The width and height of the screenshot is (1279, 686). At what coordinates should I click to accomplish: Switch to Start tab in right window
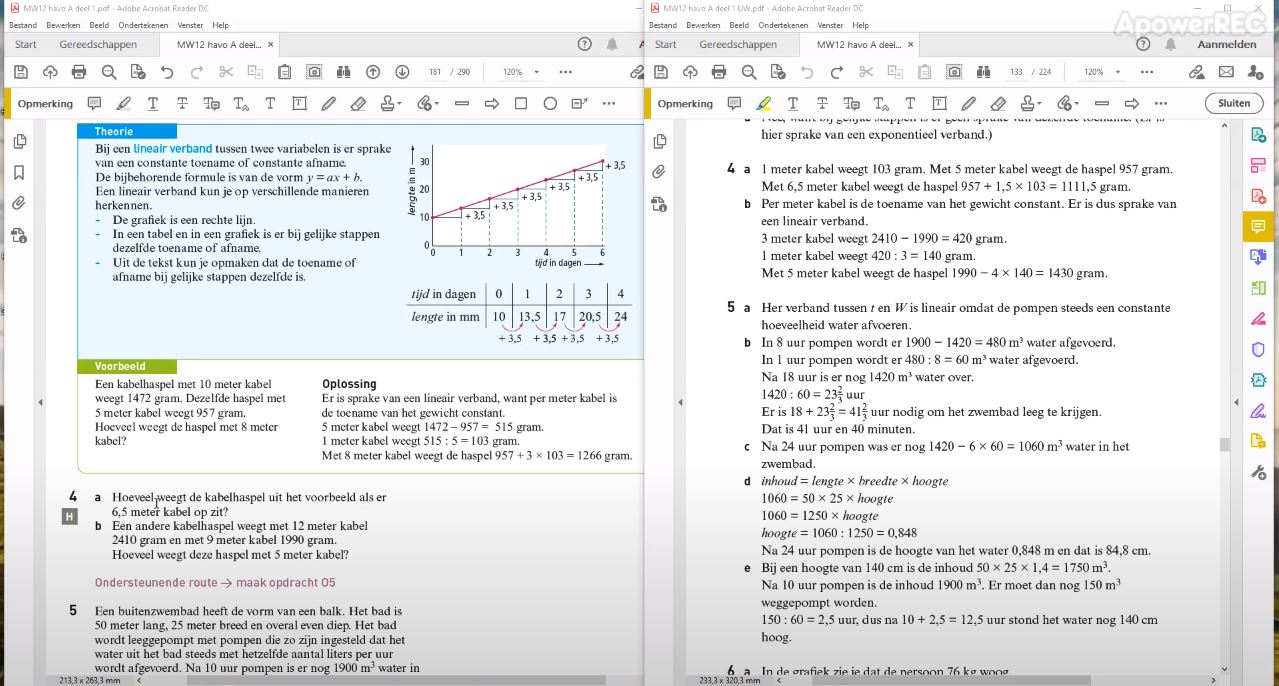[666, 44]
